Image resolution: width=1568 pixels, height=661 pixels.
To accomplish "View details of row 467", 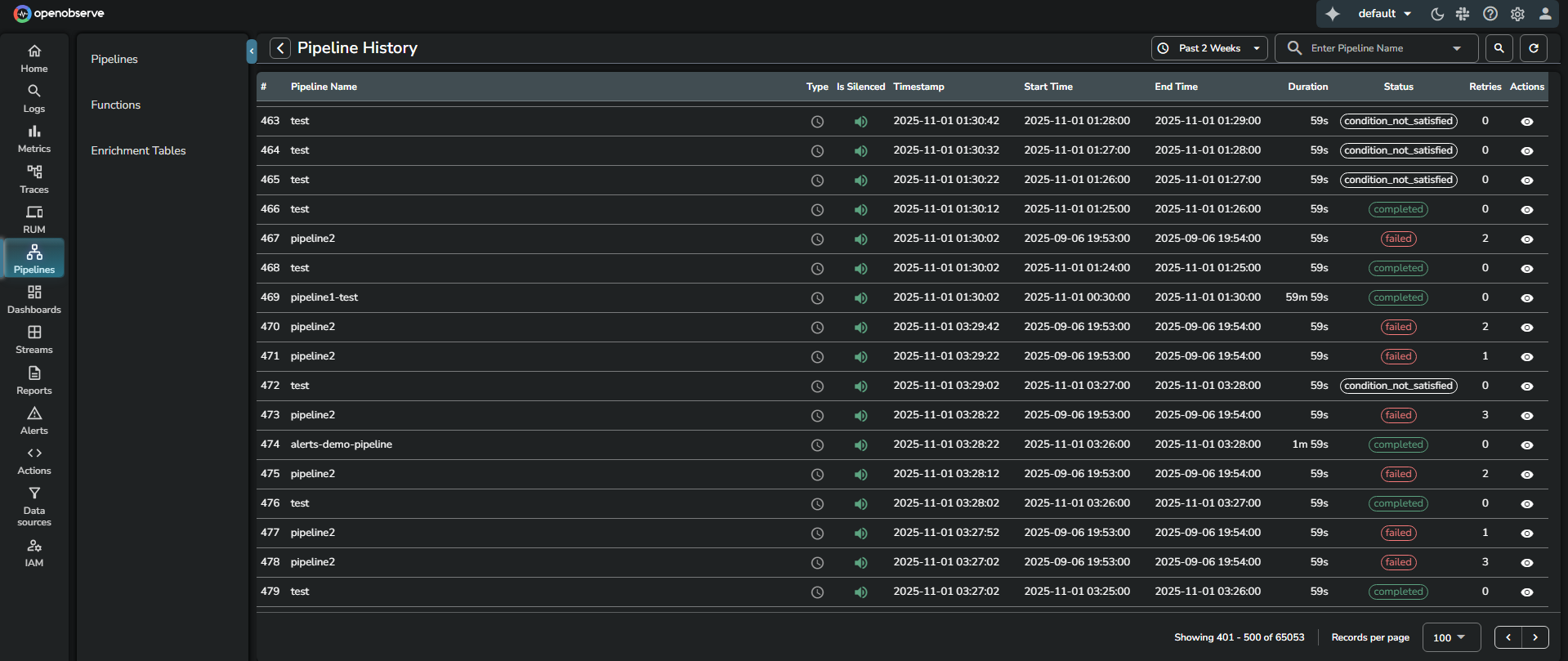I will coord(1526,239).
